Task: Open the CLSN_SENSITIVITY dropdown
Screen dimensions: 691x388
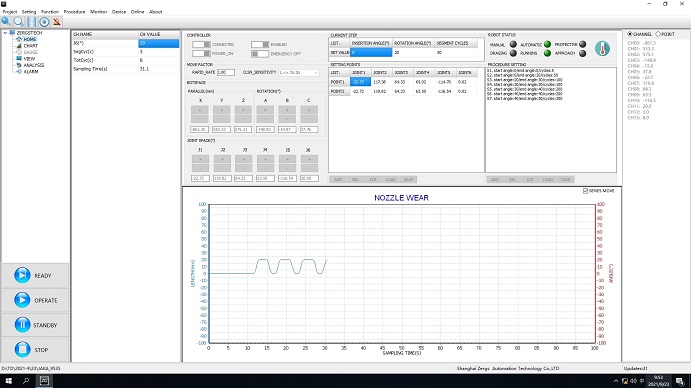Action: [x=298, y=72]
